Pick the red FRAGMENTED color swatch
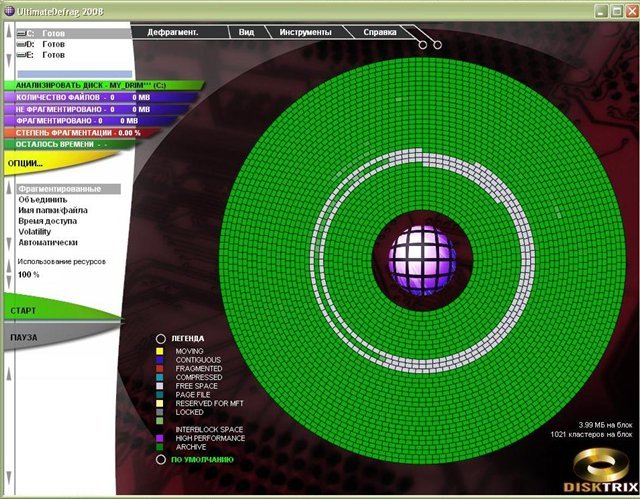The height and width of the screenshot is (499, 640). point(160,368)
